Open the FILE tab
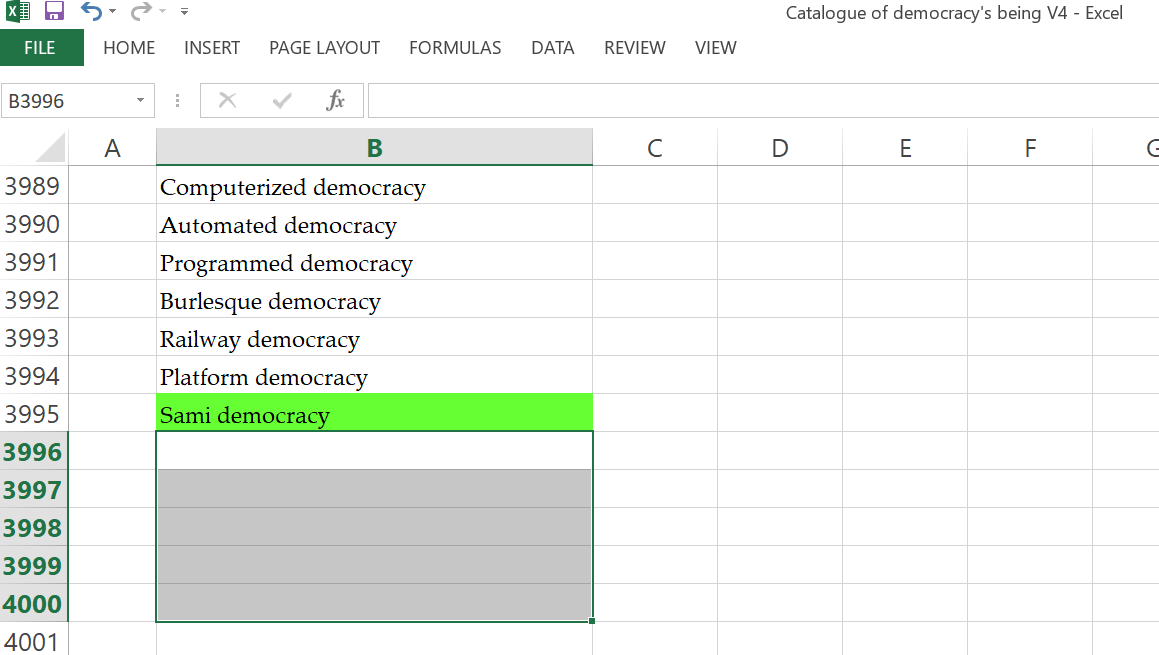The width and height of the screenshot is (1159, 655). click(x=40, y=48)
